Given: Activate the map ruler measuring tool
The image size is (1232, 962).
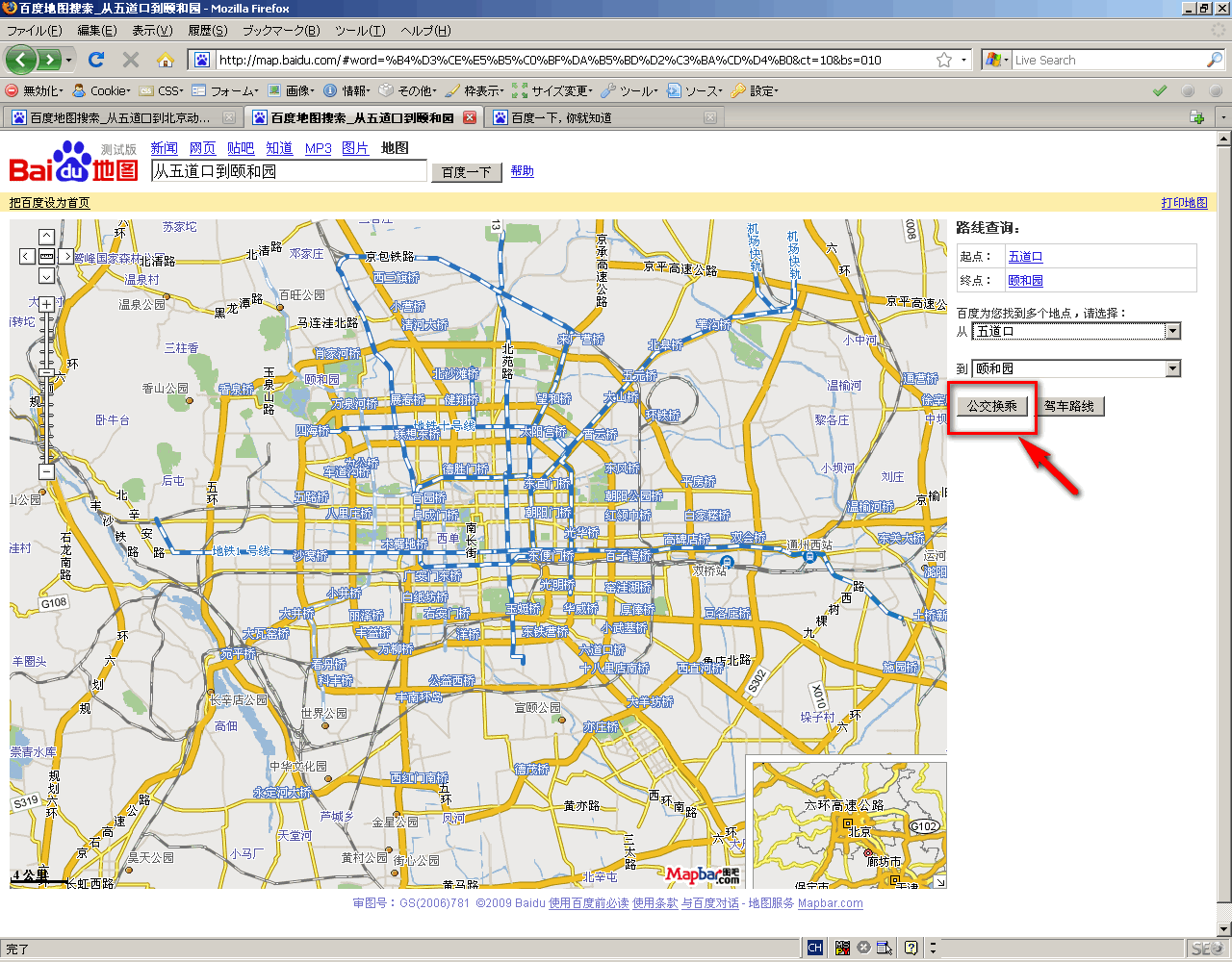Looking at the screenshot, I should tap(46, 256).
